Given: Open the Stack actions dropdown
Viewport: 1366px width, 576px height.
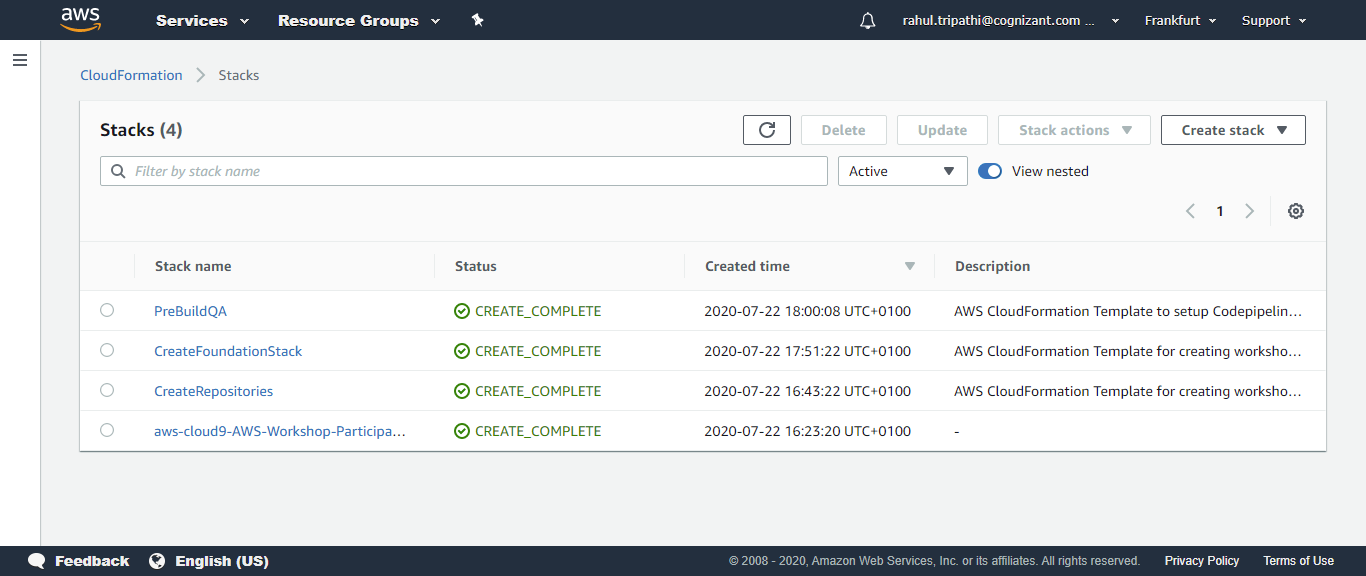Looking at the screenshot, I should tap(1075, 130).
